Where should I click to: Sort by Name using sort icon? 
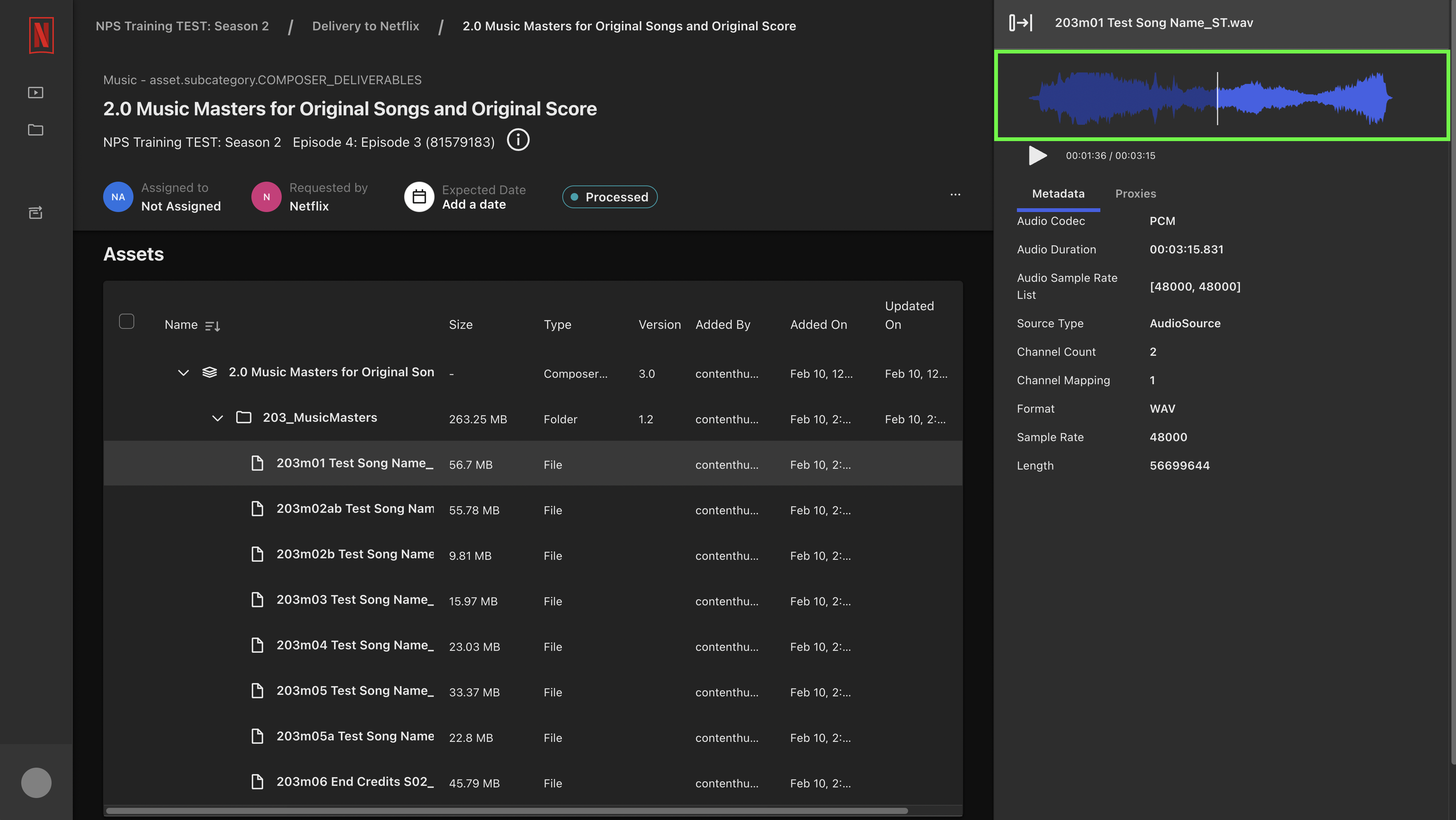click(x=212, y=326)
